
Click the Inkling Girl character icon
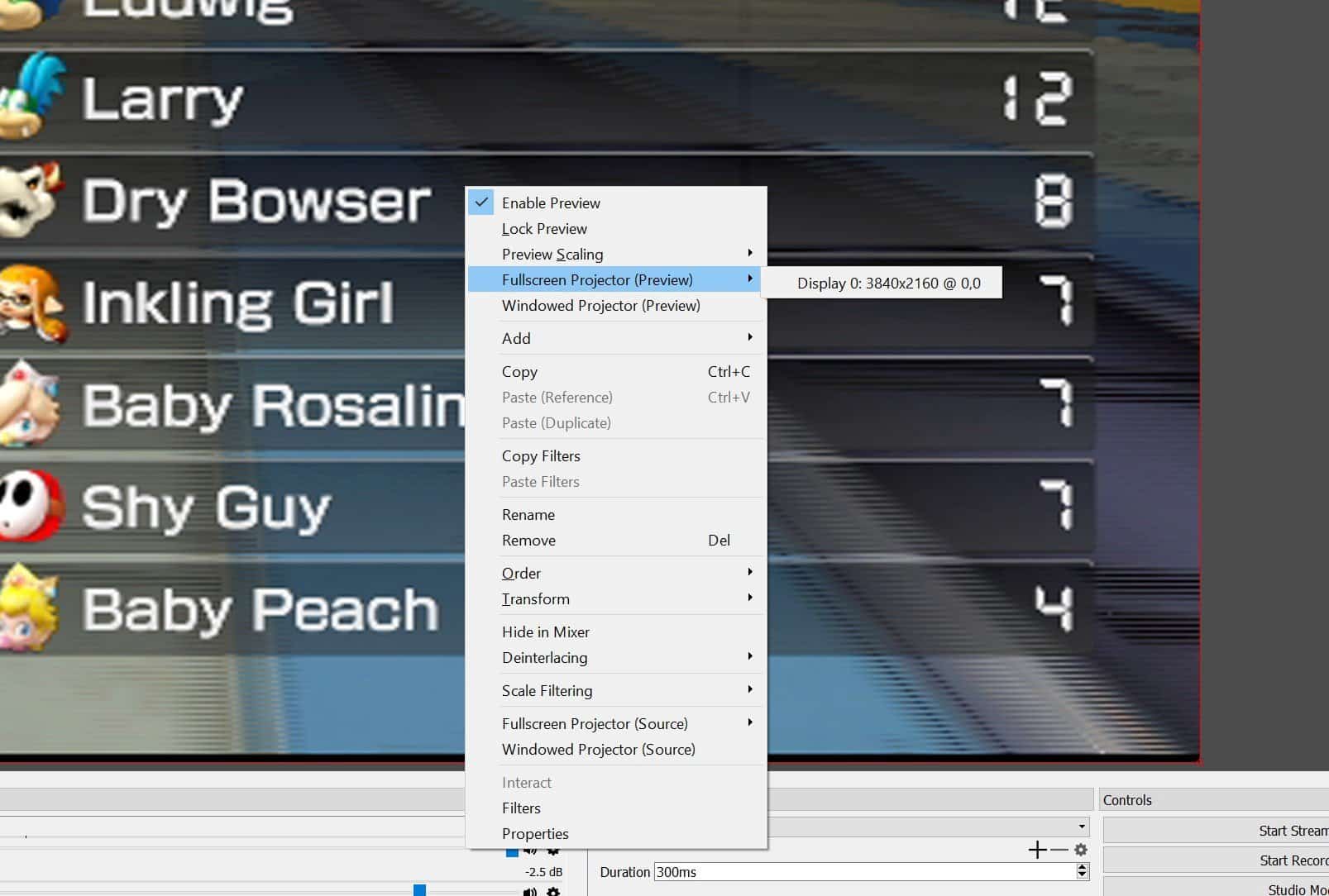30,303
